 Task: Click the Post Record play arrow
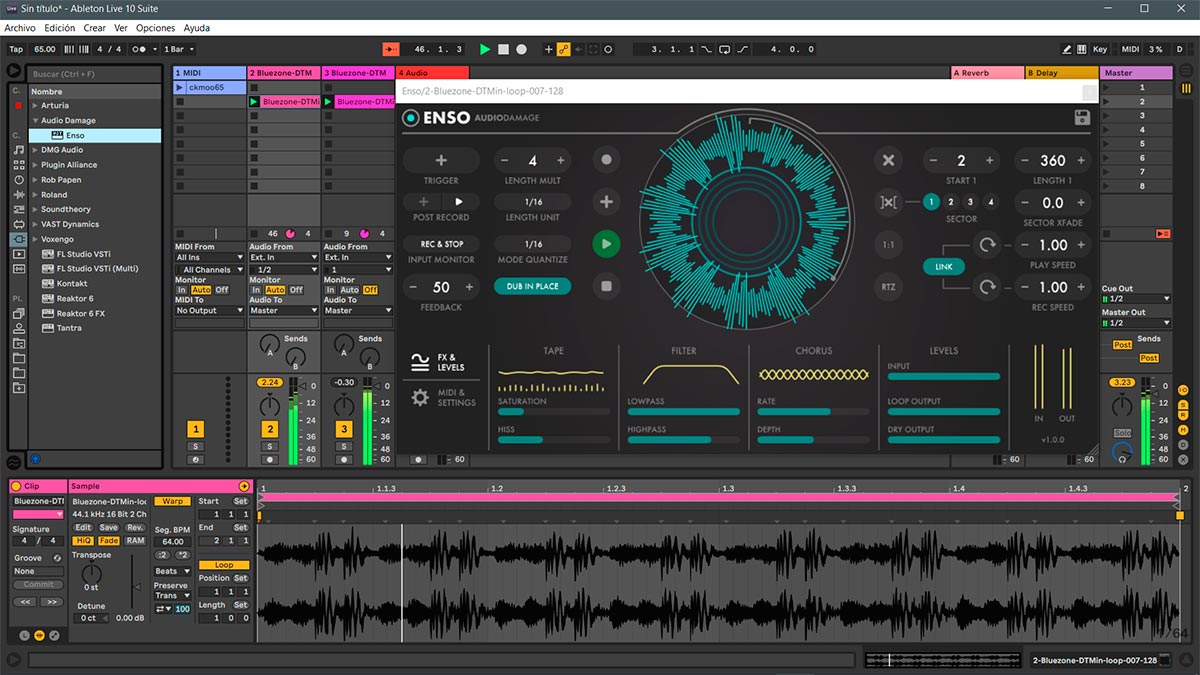(x=459, y=202)
